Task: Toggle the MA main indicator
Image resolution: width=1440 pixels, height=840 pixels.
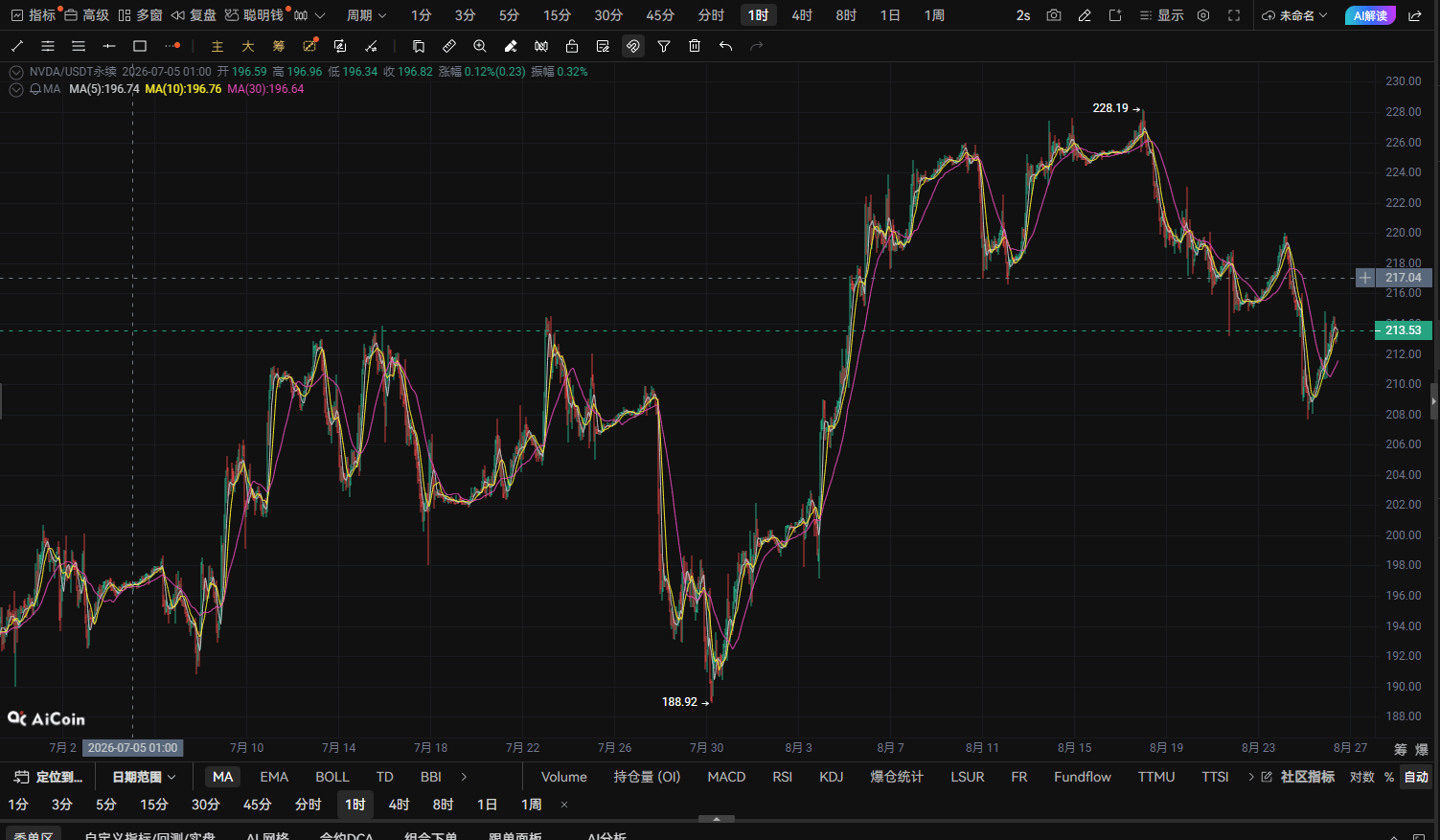Action: coord(223,777)
